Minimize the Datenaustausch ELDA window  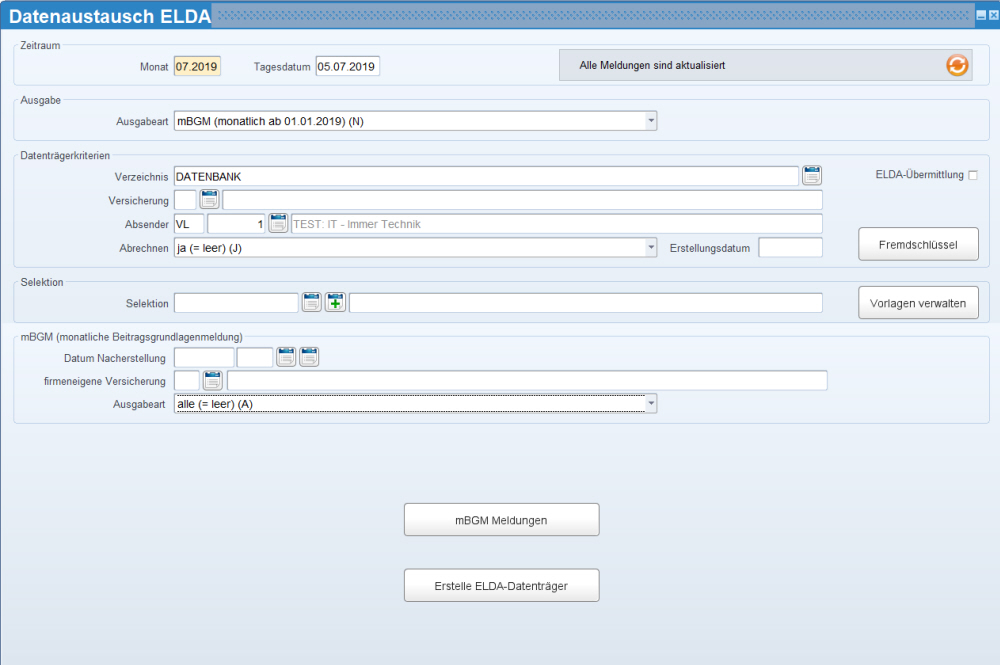point(981,15)
